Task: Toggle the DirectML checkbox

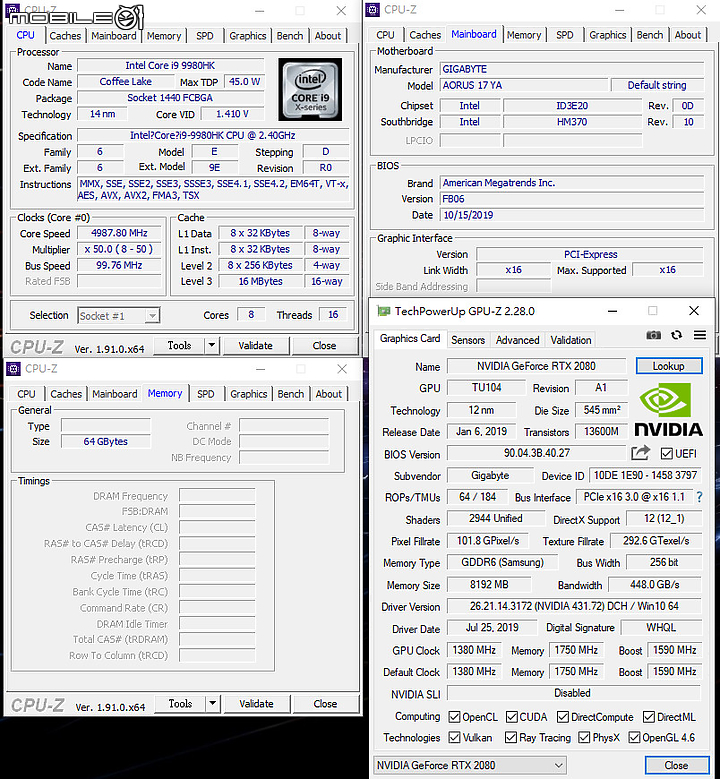Action: click(x=649, y=717)
